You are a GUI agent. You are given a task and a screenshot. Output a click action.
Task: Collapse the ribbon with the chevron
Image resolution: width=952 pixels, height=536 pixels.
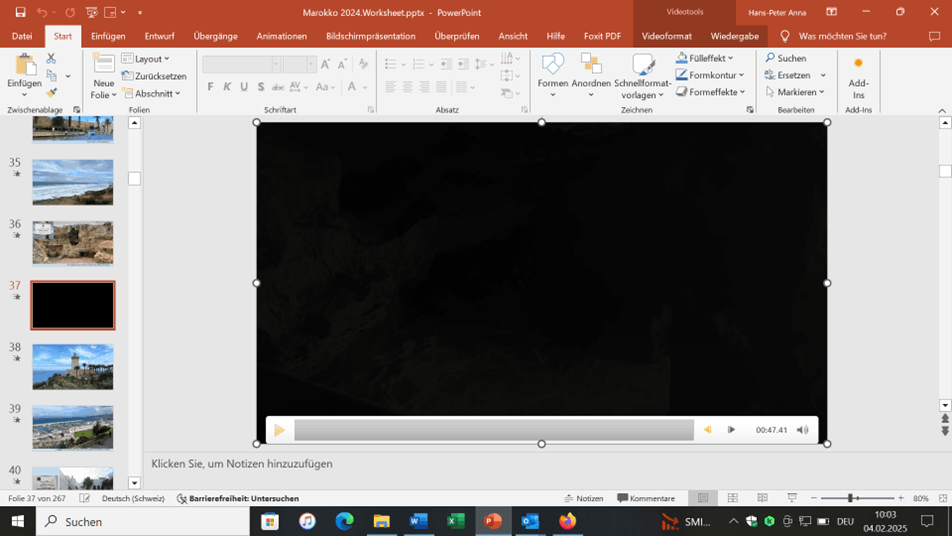click(x=942, y=110)
